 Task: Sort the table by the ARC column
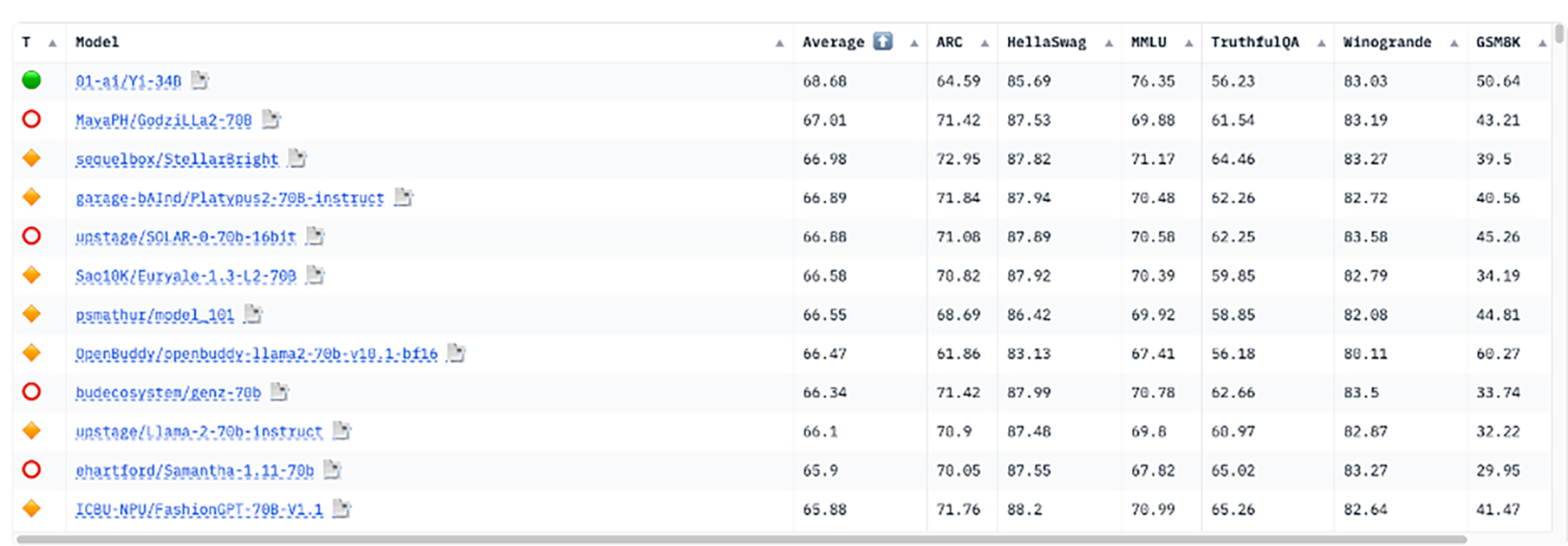pos(984,42)
